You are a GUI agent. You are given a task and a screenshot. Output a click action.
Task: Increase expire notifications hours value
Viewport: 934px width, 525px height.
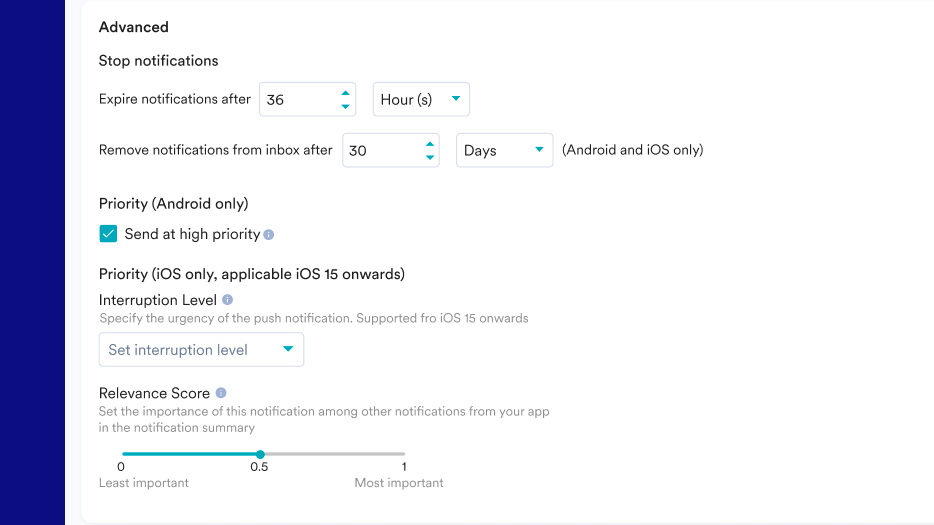[345, 93]
